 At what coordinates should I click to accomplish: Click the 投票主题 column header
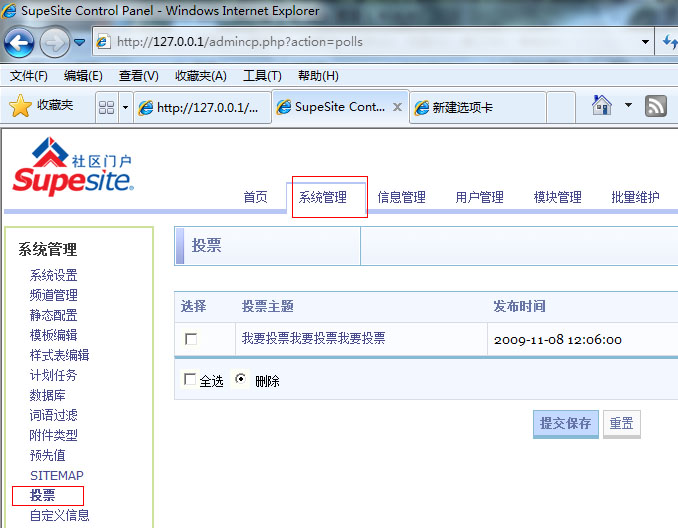pos(268,306)
